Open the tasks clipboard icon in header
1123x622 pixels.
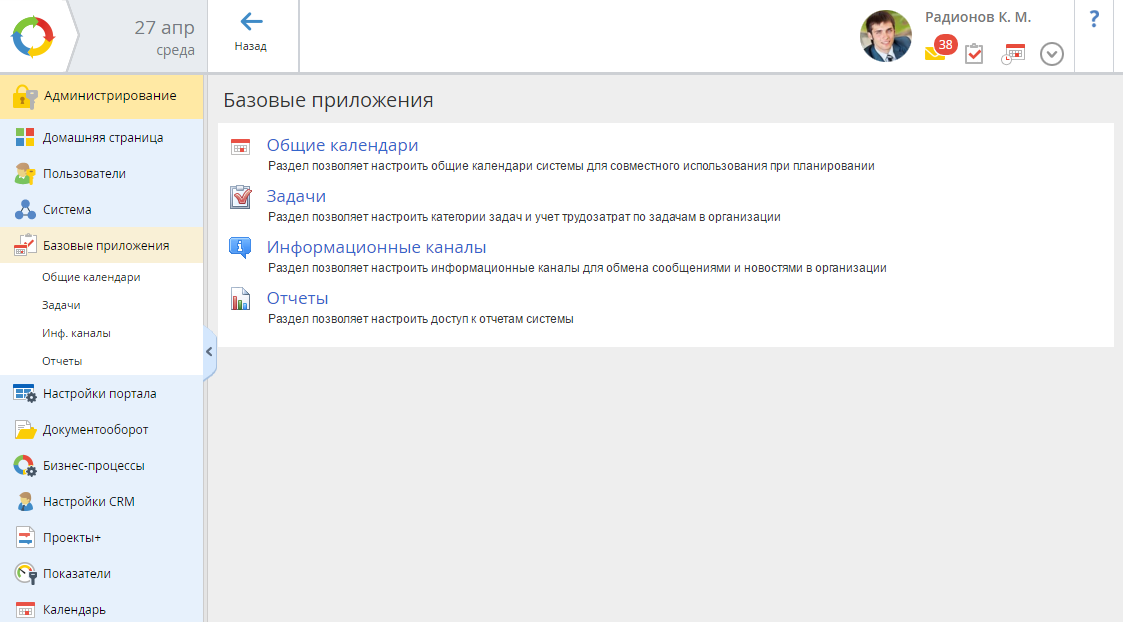click(974, 54)
